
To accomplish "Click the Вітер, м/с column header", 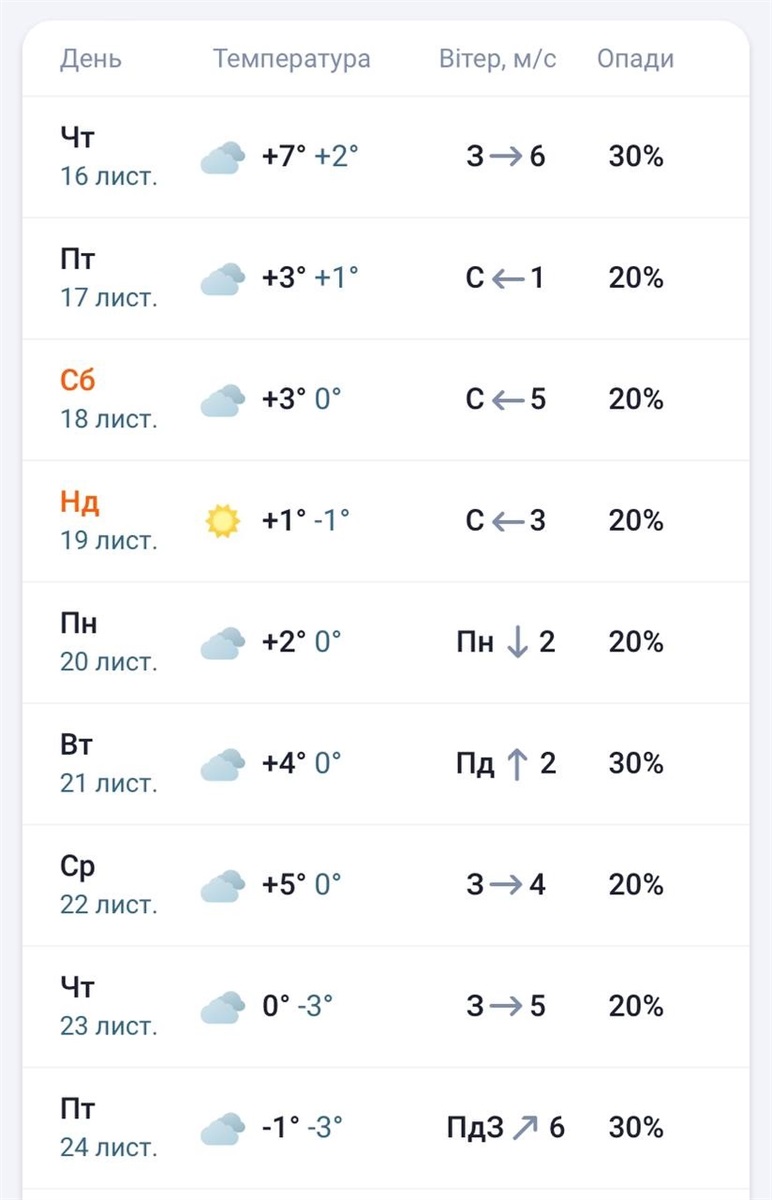I will tap(498, 58).
